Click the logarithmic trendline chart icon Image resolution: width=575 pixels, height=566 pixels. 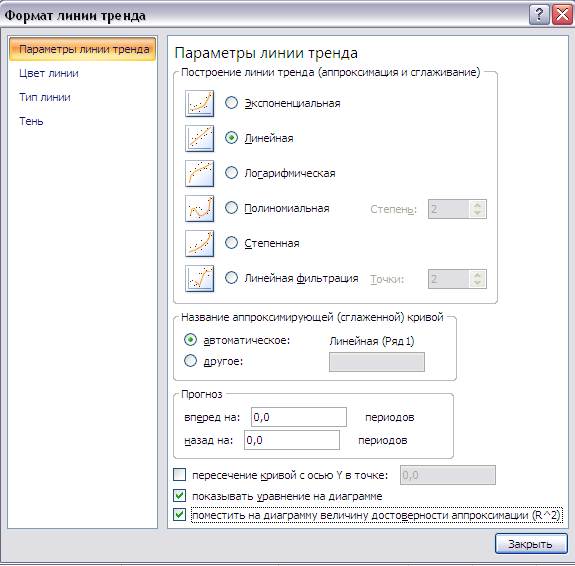[199, 173]
